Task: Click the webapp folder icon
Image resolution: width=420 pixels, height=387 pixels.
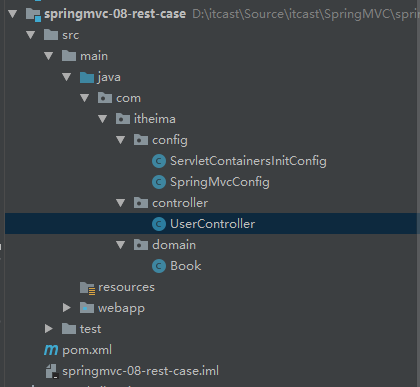Action: (x=87, y=308)
